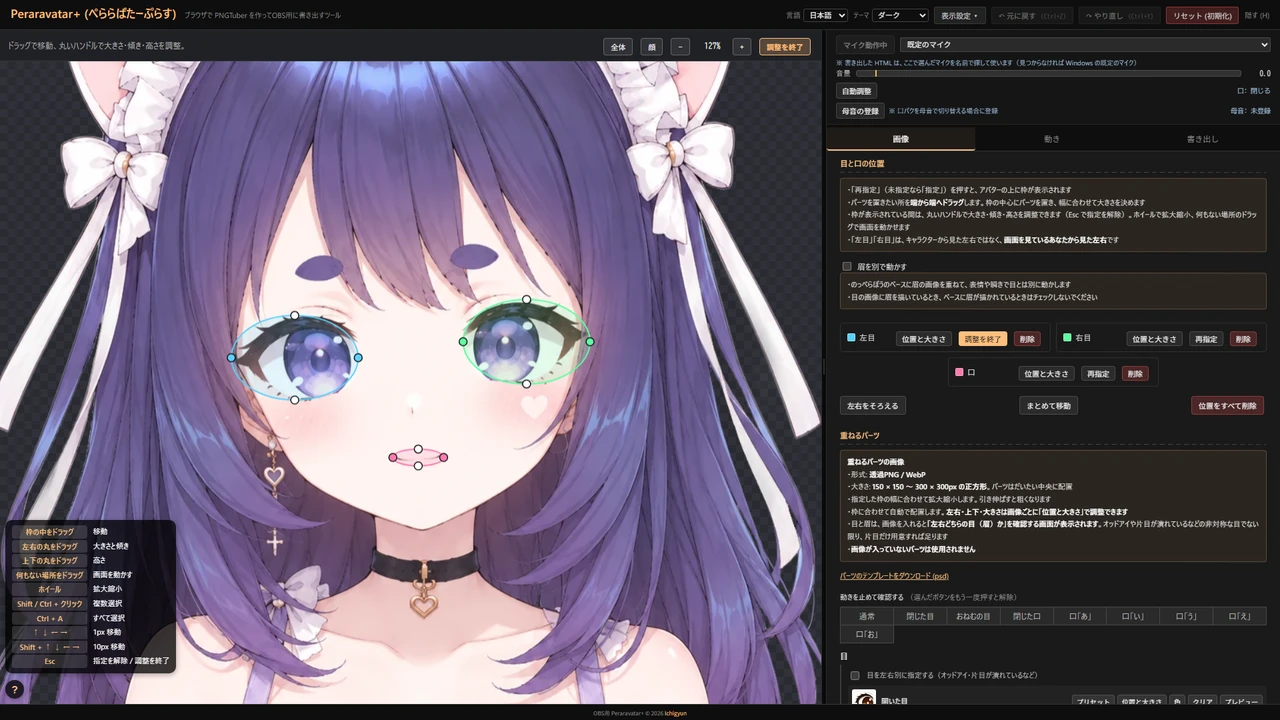Zoom in with the plus button
Viewport: 1280px width, 720px height.
tap(741, 46)
